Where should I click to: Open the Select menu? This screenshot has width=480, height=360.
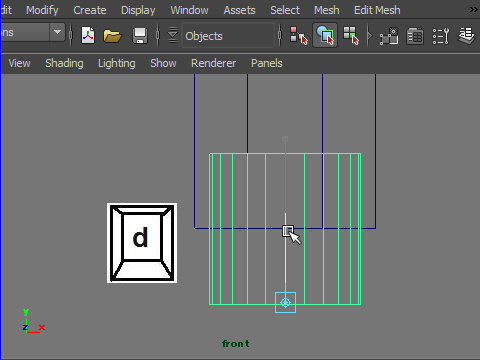285,10
